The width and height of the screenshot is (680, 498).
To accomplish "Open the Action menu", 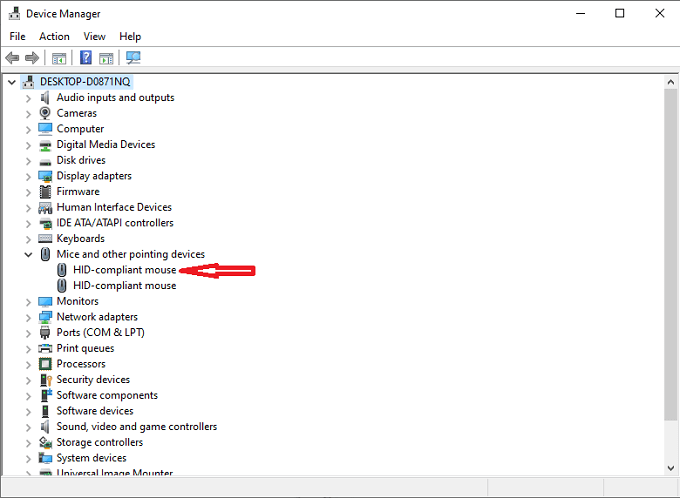I will coord(54,36).
